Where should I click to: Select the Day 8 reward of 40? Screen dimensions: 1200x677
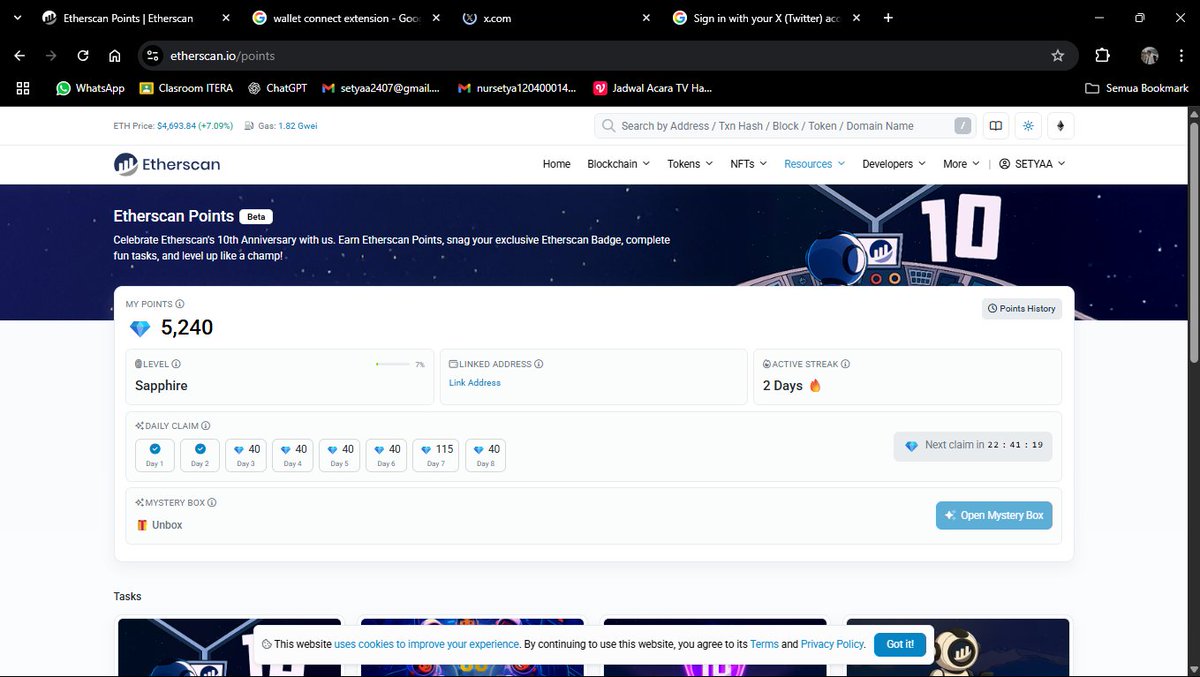point(485,455)
